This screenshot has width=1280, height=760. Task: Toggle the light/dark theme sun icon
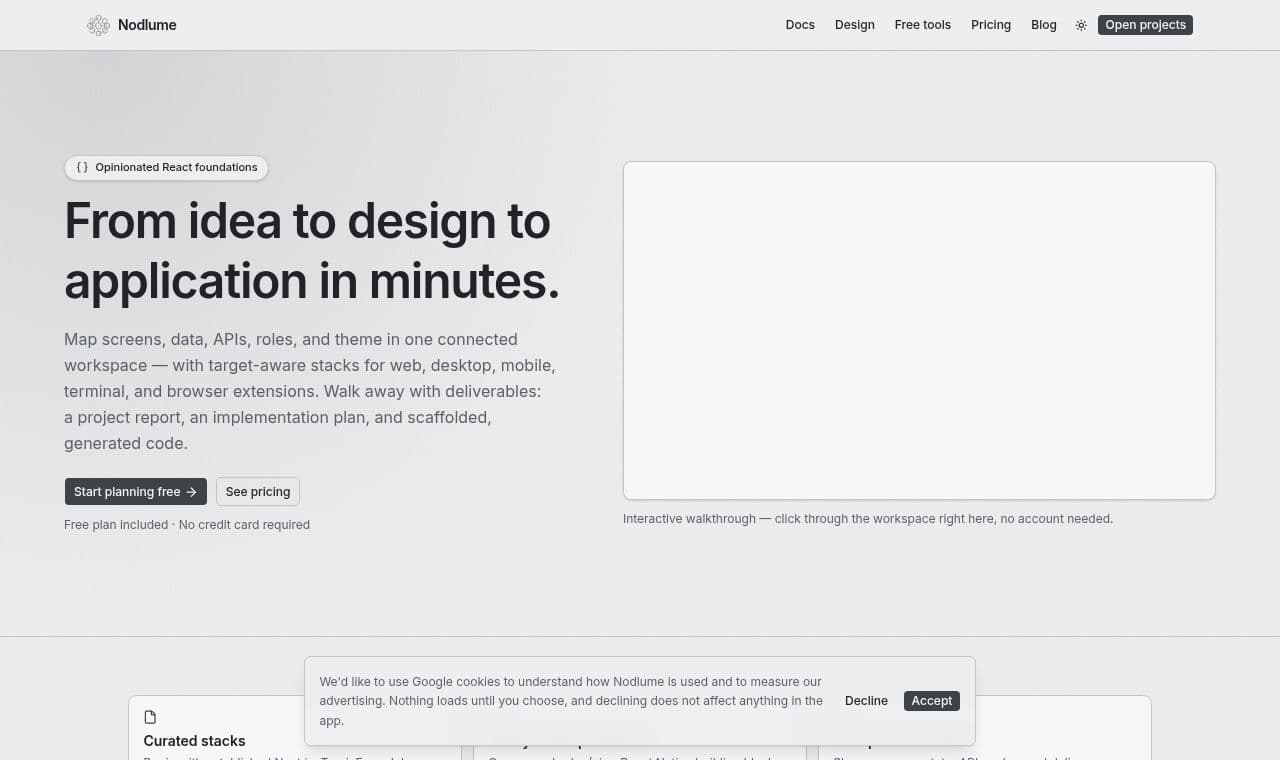click(1081, 25)
